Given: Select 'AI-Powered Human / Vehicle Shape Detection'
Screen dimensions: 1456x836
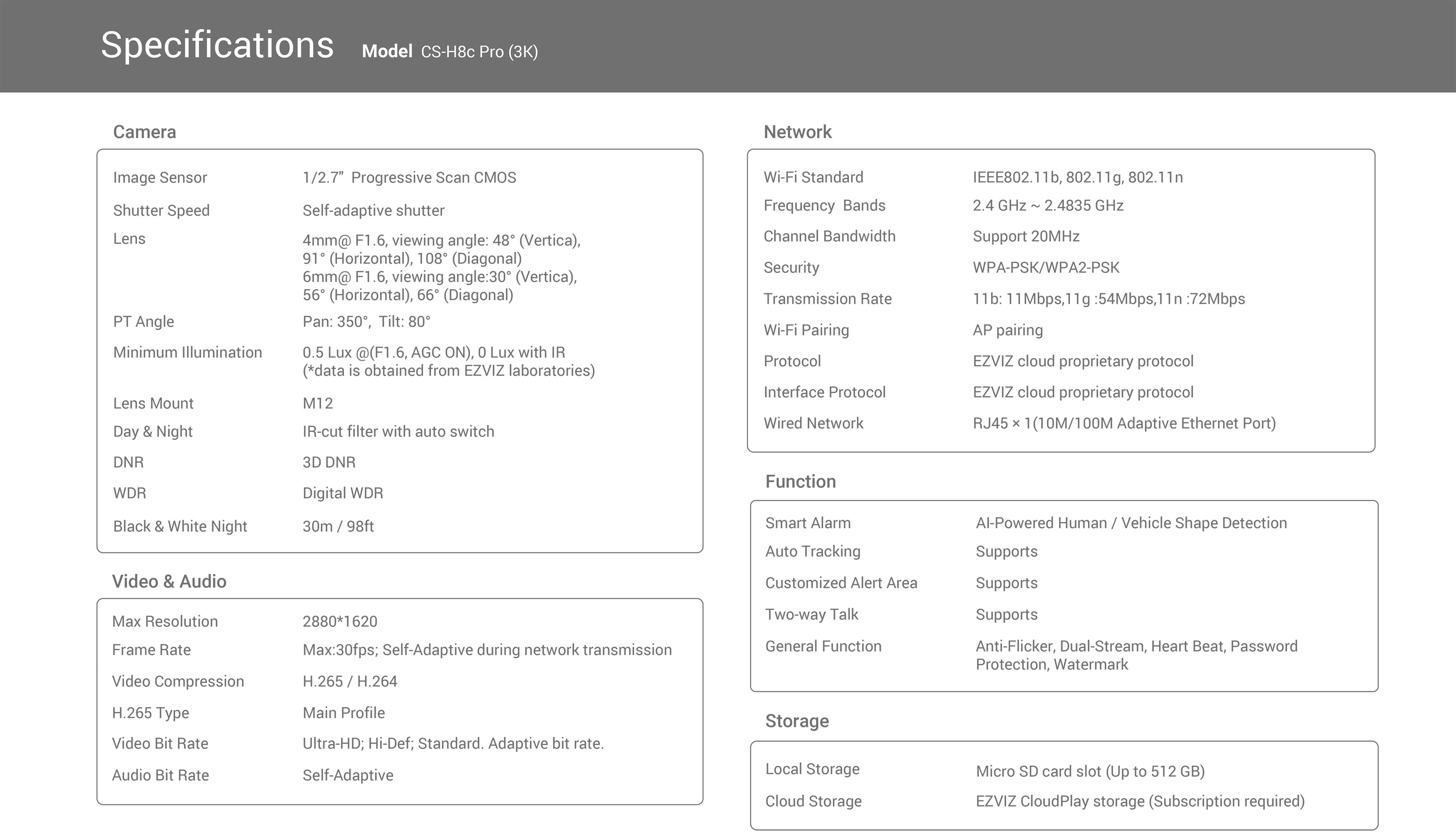Looking at the screenshot, I should pyautogui.click(x=1131, y=523).
